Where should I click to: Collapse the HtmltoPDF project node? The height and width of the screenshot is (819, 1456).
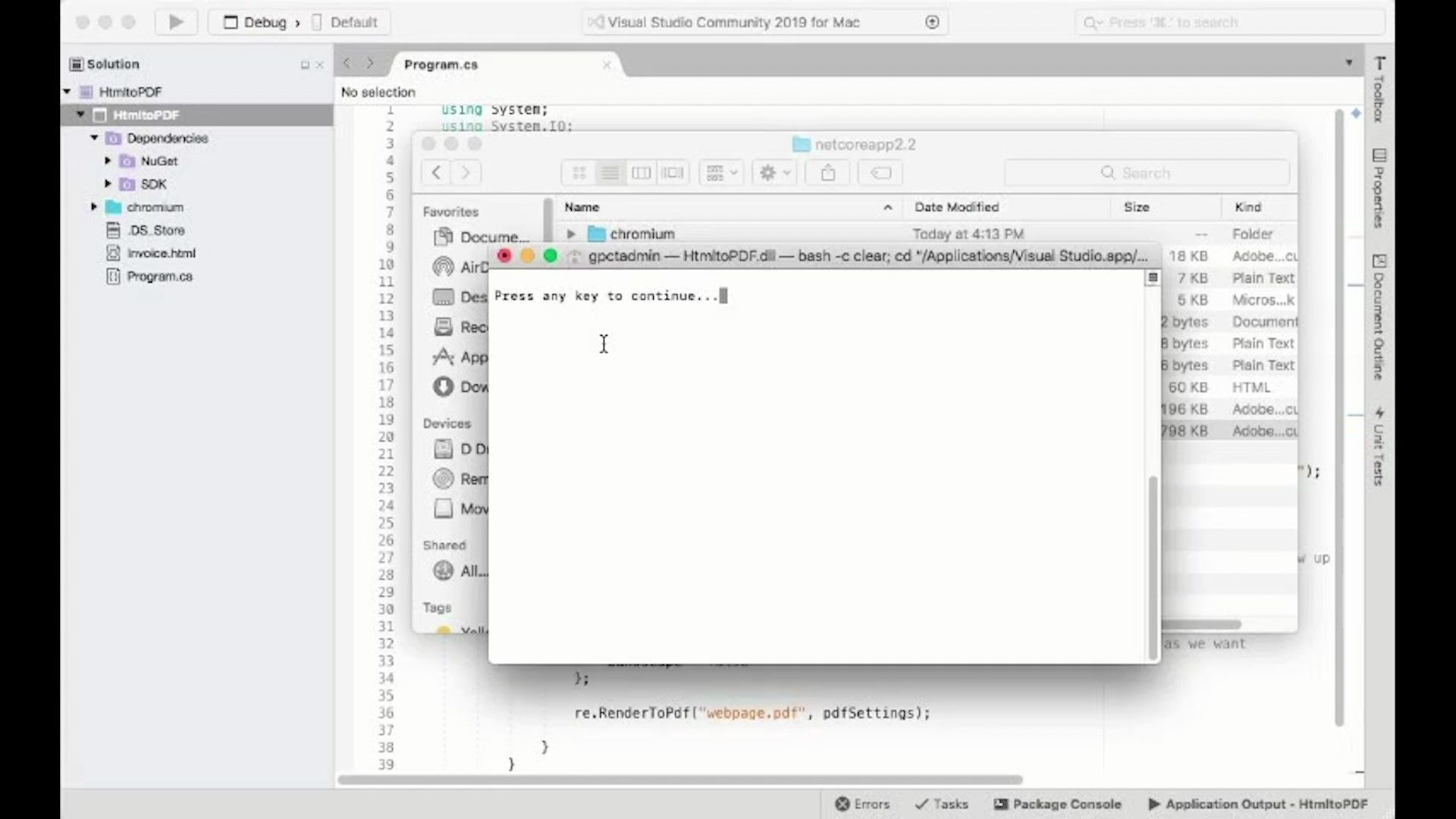click(80, 115)
